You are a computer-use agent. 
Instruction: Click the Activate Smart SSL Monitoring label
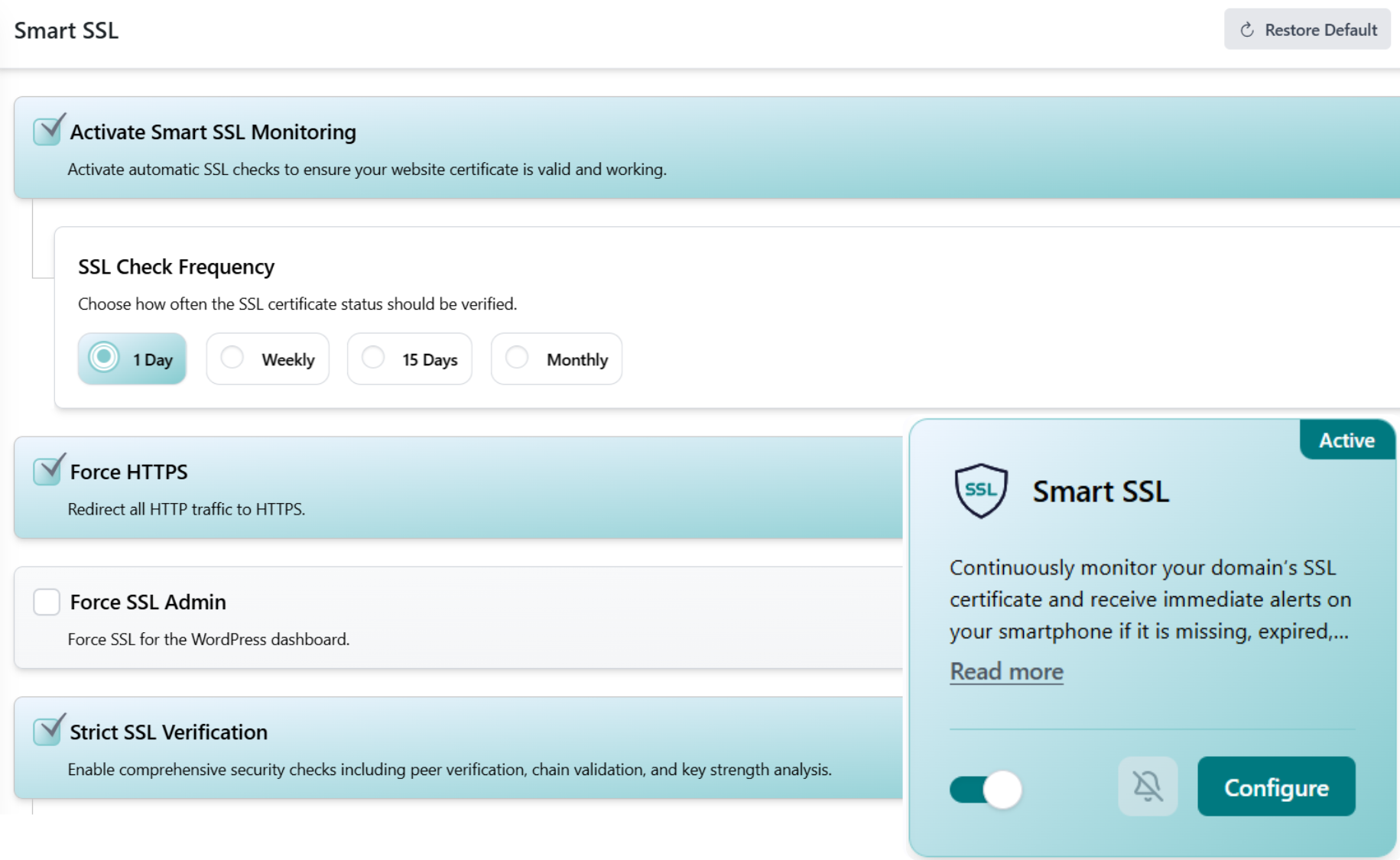pos(213,131)
